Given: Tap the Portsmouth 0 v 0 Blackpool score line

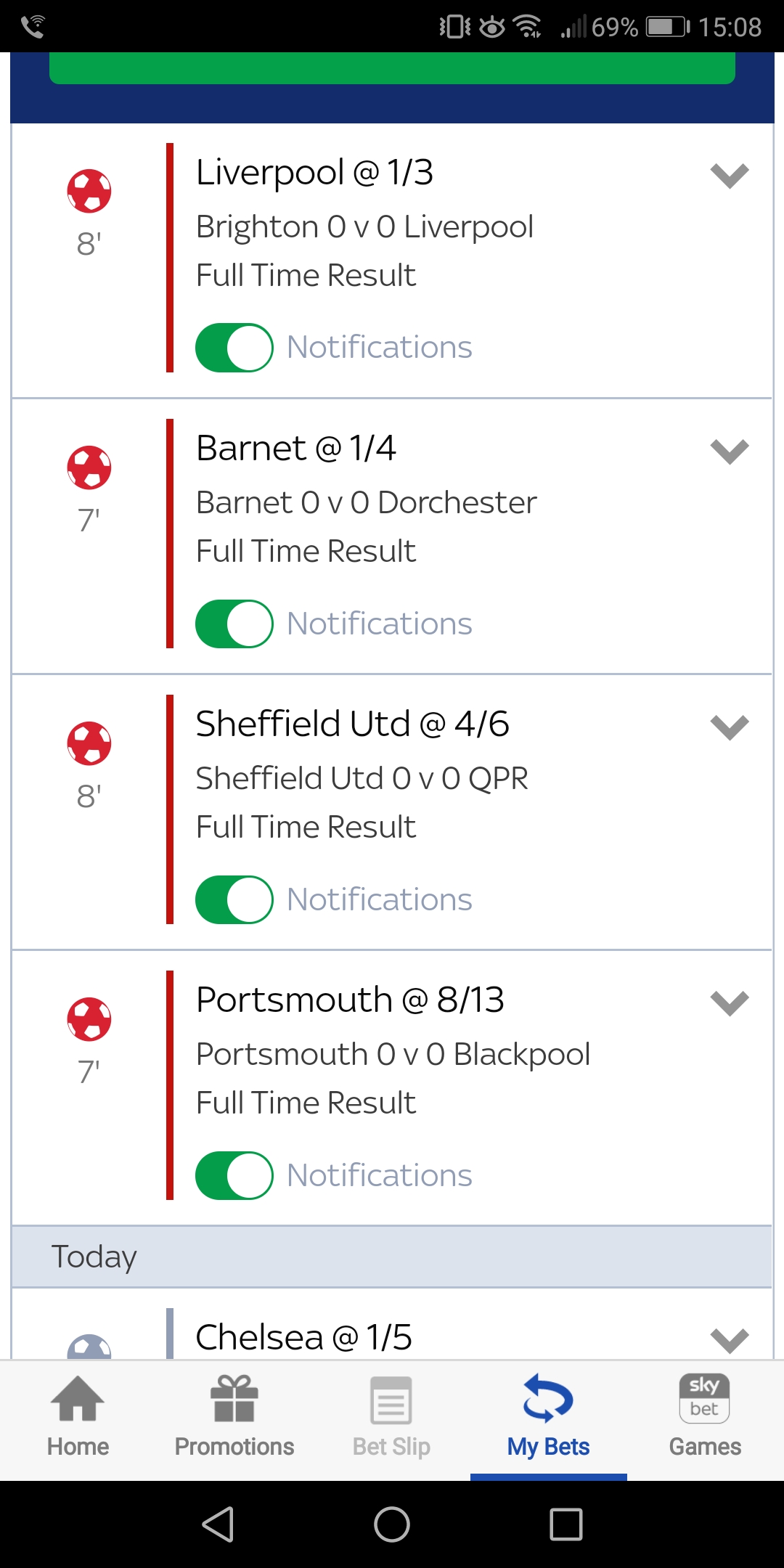Looking at the screenshot, I should click(x=393, y=1055).
